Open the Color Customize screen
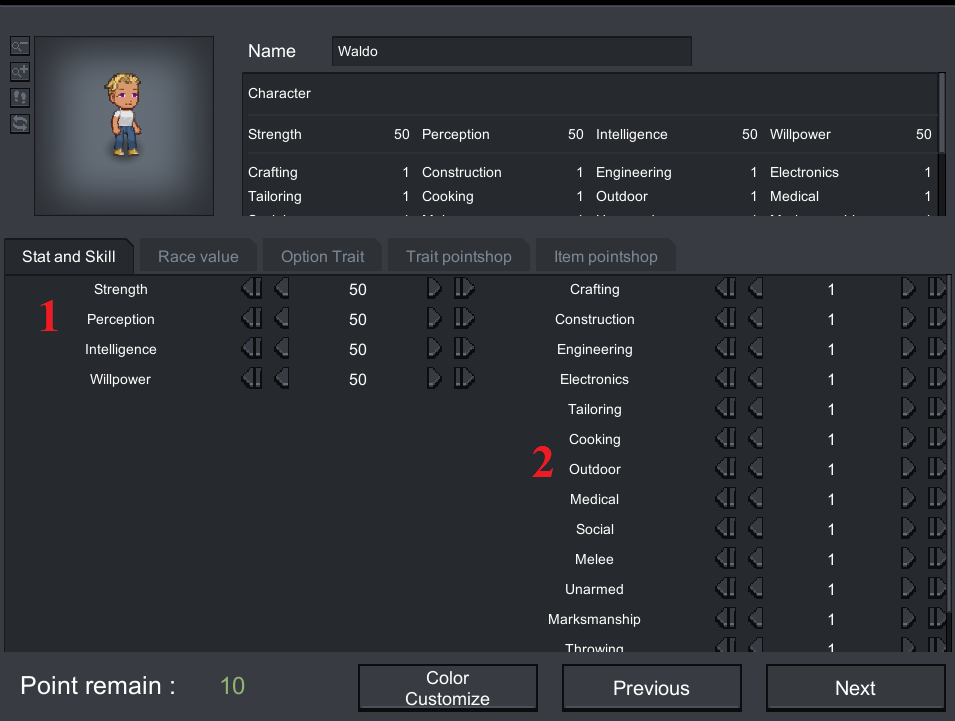This screenshot has height=721, width=955. point(447,688)
